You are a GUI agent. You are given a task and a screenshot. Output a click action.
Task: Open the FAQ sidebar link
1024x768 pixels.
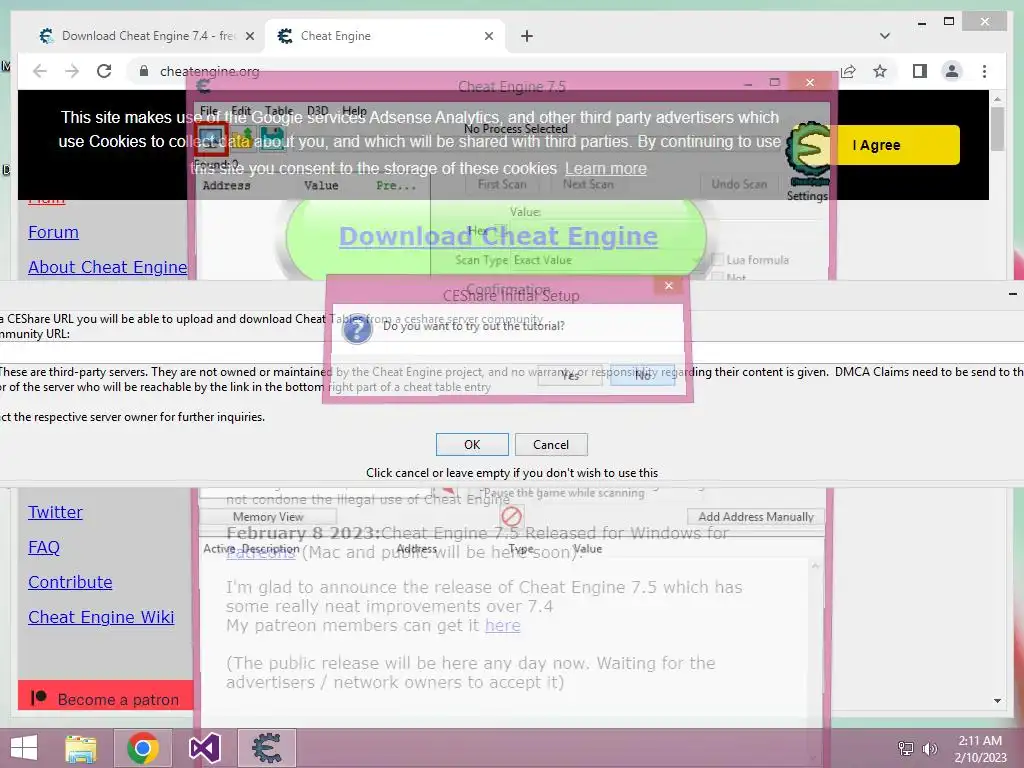[x=44, y=547]
